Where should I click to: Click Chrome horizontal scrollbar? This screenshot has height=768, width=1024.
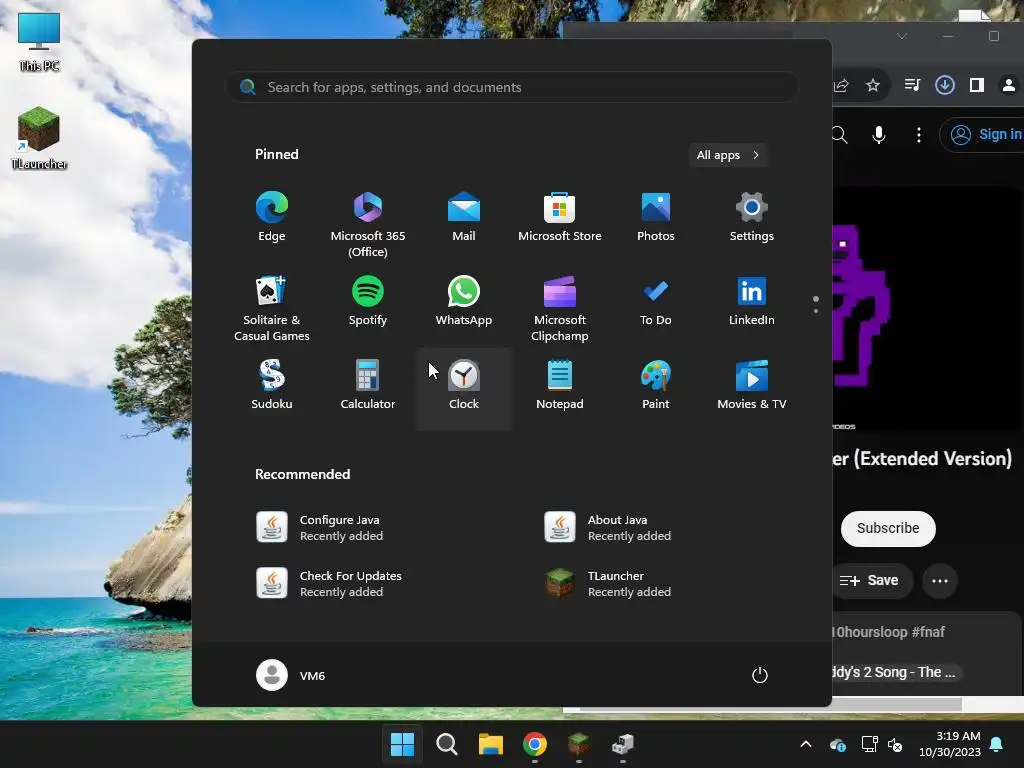[x=771, y=704]
